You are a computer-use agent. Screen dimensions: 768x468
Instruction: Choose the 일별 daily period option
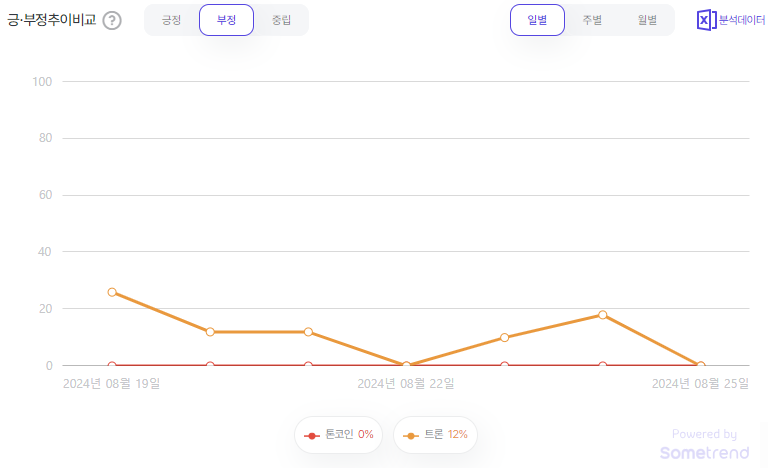click(537, 20)
